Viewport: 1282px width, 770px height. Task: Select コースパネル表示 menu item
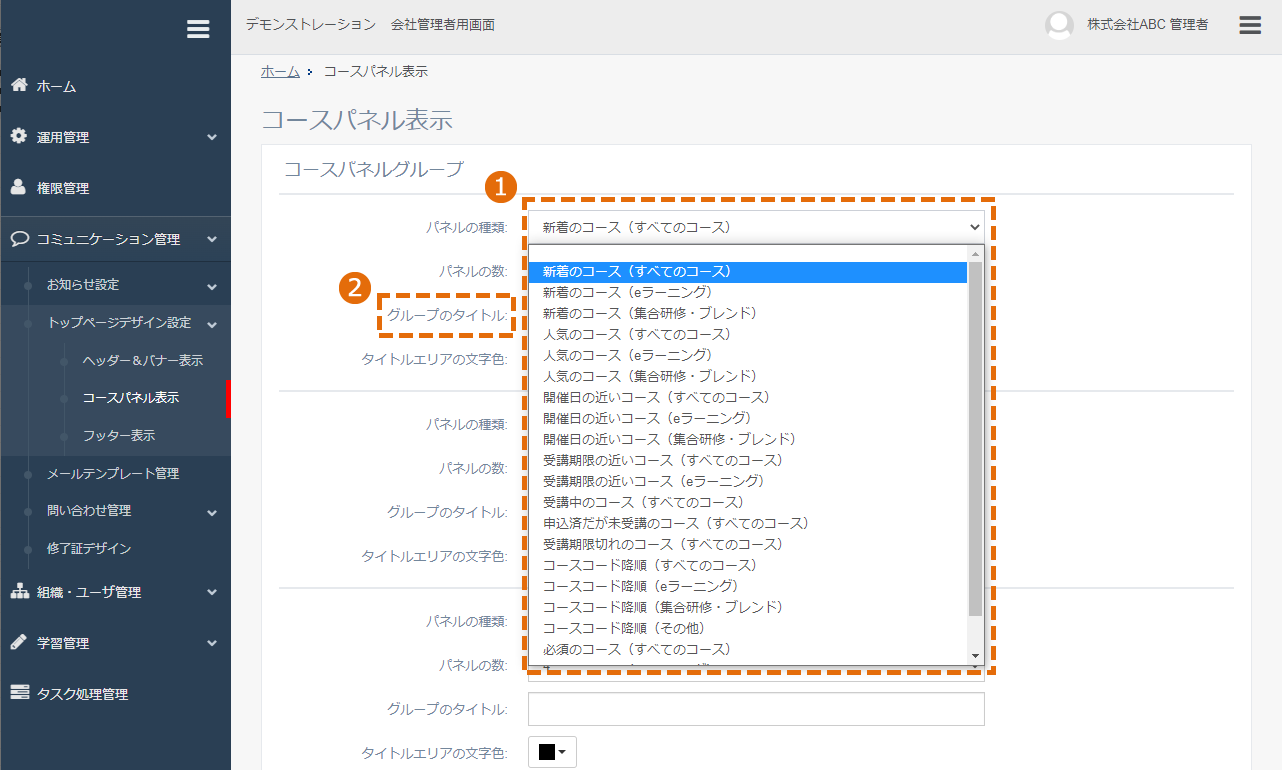pyautogui.click(x=131, y=398)
